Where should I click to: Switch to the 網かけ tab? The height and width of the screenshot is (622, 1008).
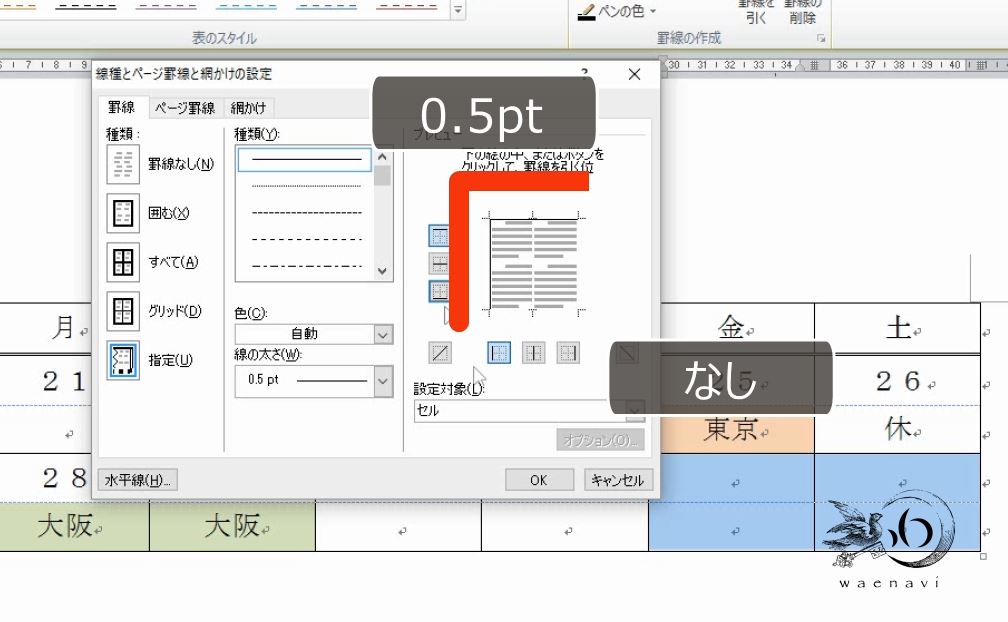(247, 107)
